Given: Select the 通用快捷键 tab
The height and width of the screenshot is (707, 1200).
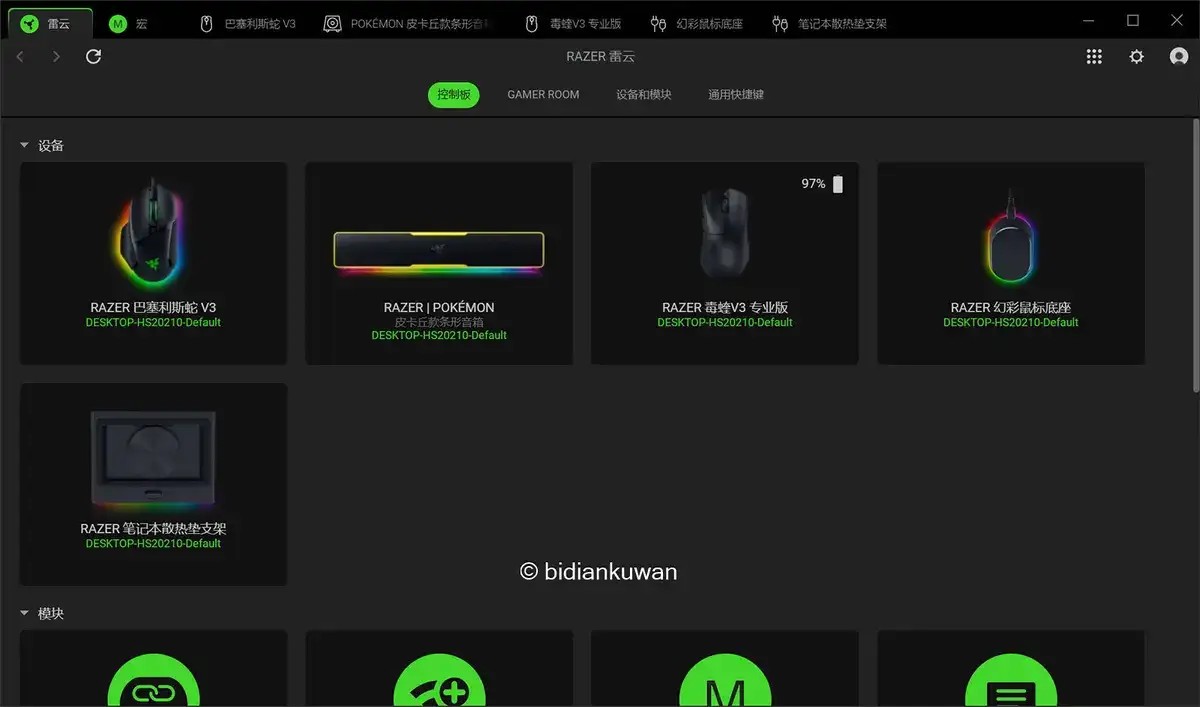Looking at the screenshot, I should click(x=736, y=95).
